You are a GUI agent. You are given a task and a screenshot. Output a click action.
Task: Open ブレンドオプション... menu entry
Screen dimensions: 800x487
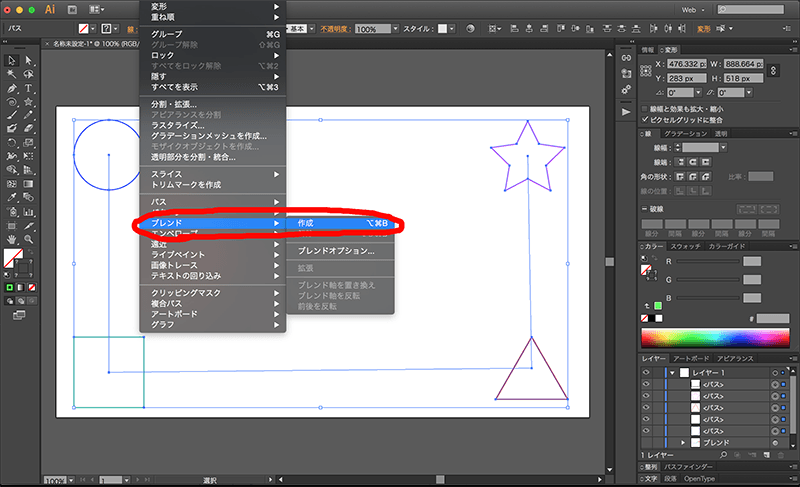336,251
